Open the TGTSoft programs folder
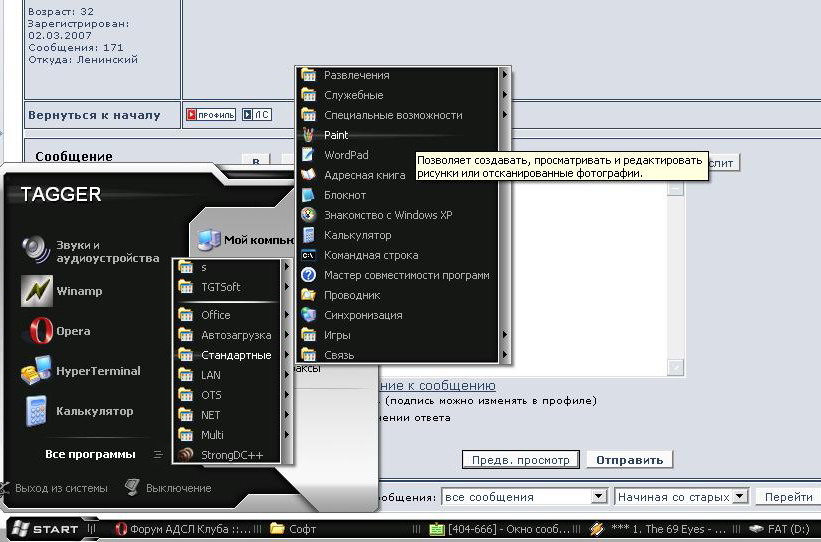Screen dimensions: 821x542 (x=233, y=287)
